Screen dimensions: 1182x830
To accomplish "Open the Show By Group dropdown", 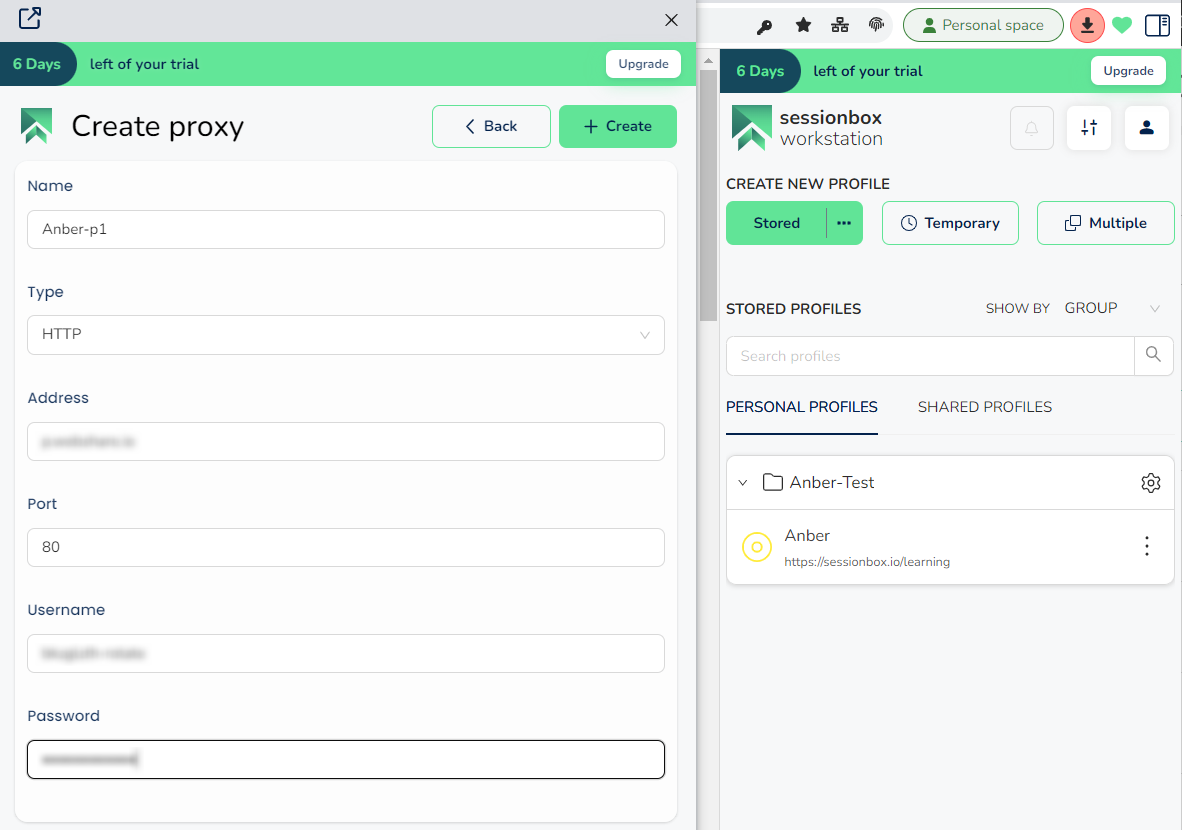I will [x=1111, y=308].
